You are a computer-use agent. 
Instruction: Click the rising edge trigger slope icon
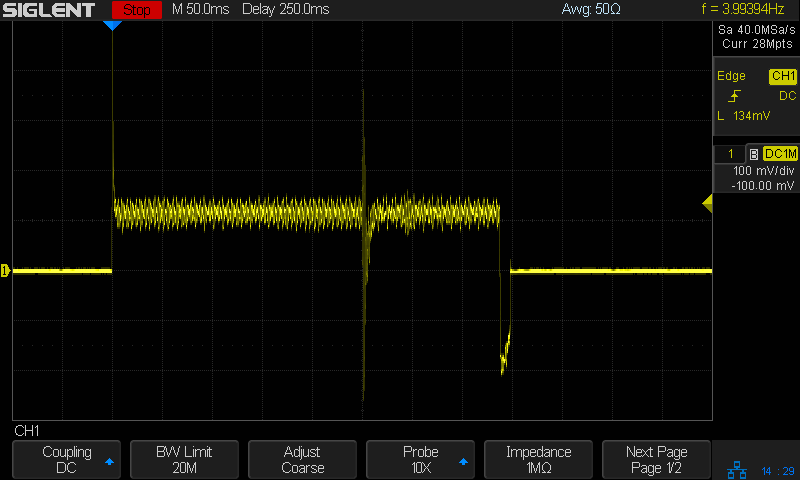[x=735, y=96]
